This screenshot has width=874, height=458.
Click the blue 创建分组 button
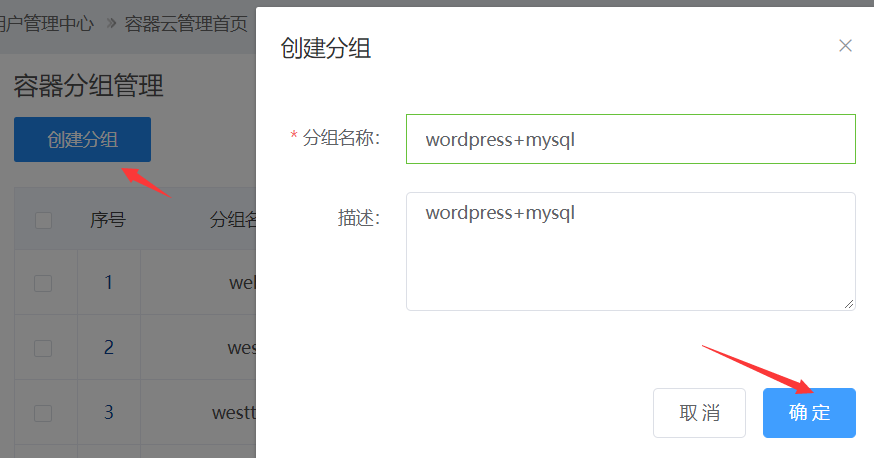coord(82,140)
